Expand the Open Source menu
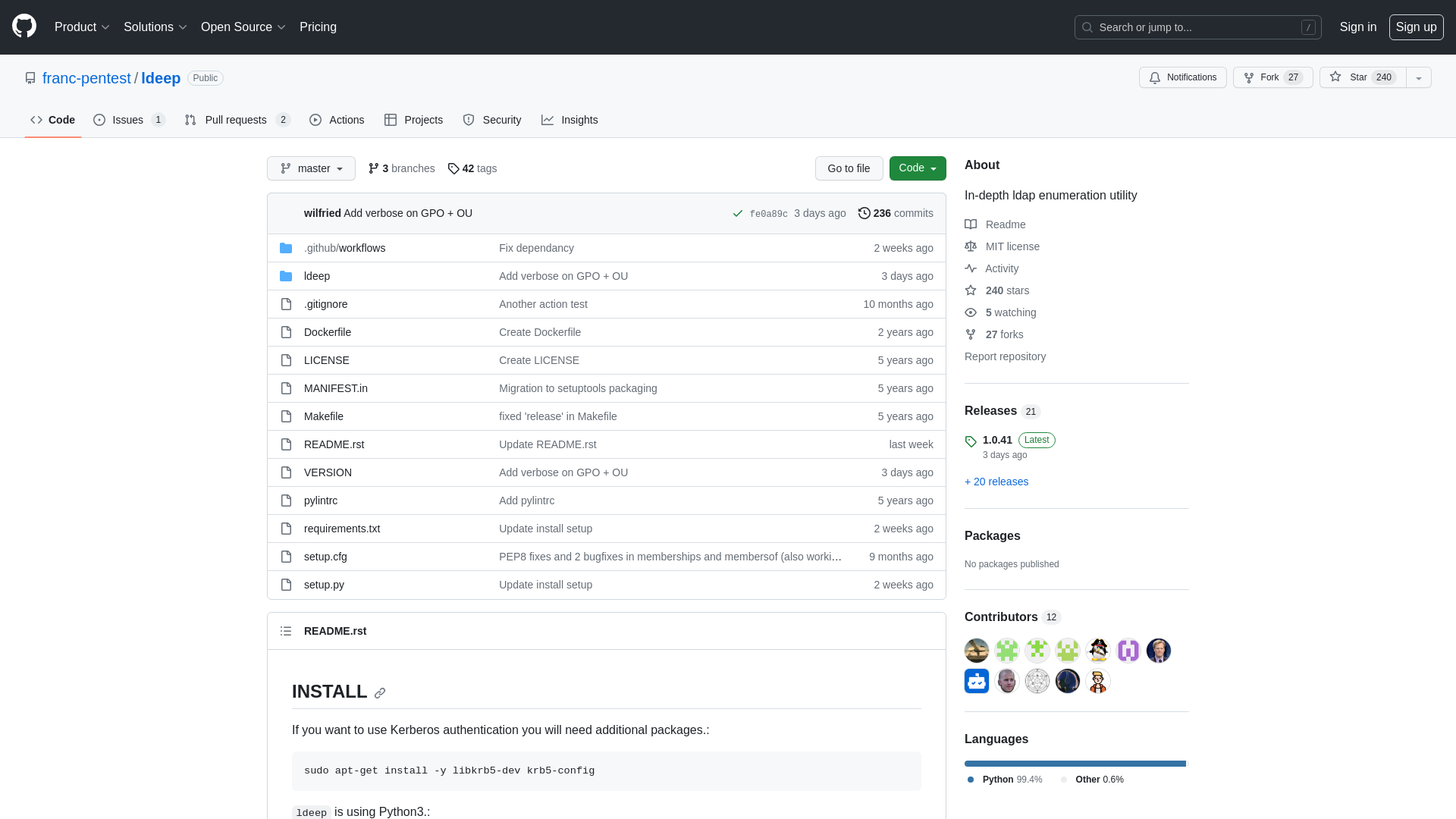Screen dimensions: 1456x819 (x=243, y=27)
